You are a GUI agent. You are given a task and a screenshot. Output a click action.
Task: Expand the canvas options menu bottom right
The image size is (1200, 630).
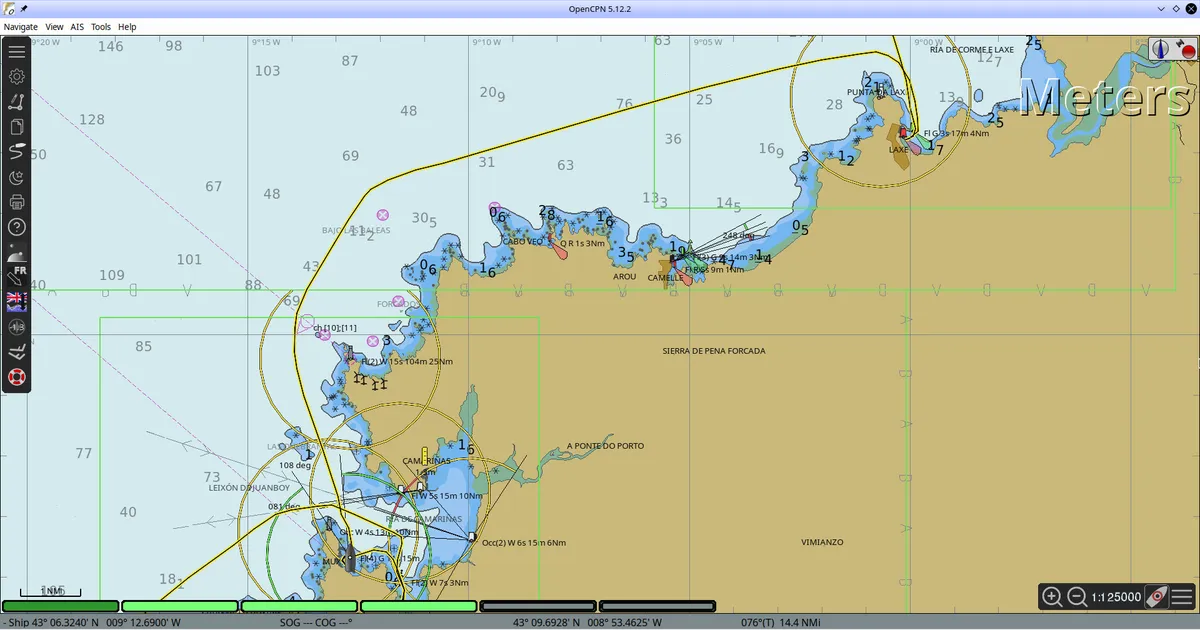pos(1182,597)
